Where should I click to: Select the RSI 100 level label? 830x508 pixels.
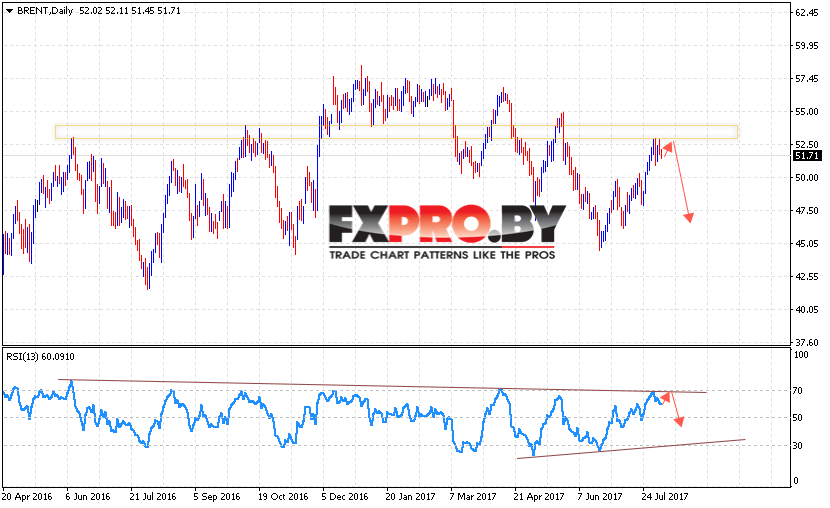pos(801,355)
